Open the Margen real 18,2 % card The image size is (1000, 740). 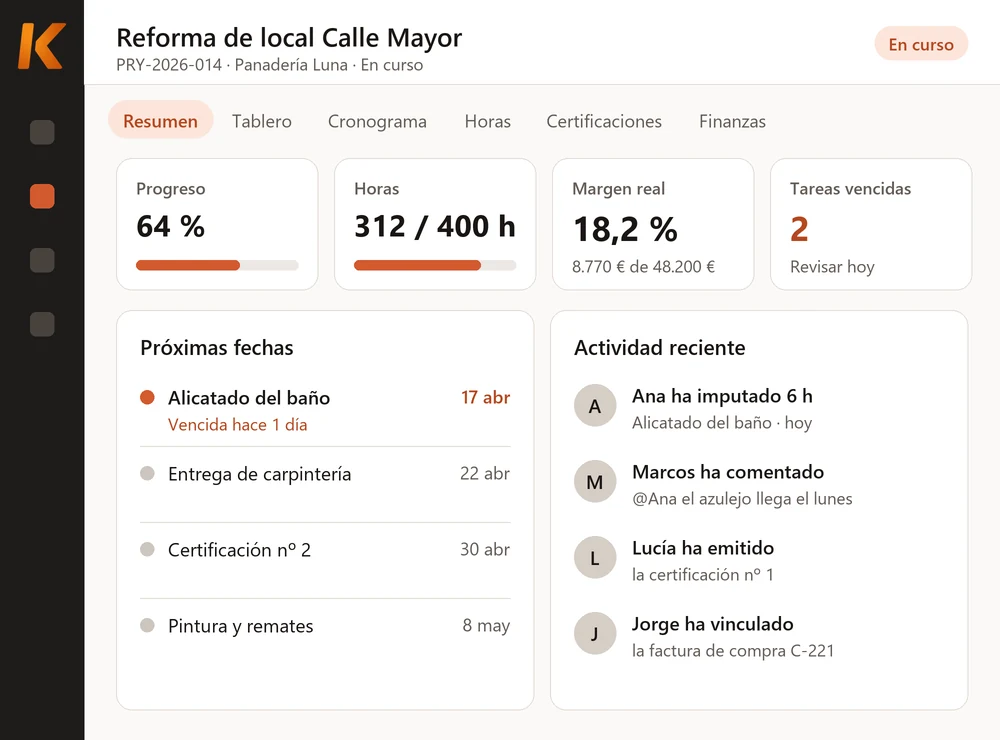click(x=653, y=224)
